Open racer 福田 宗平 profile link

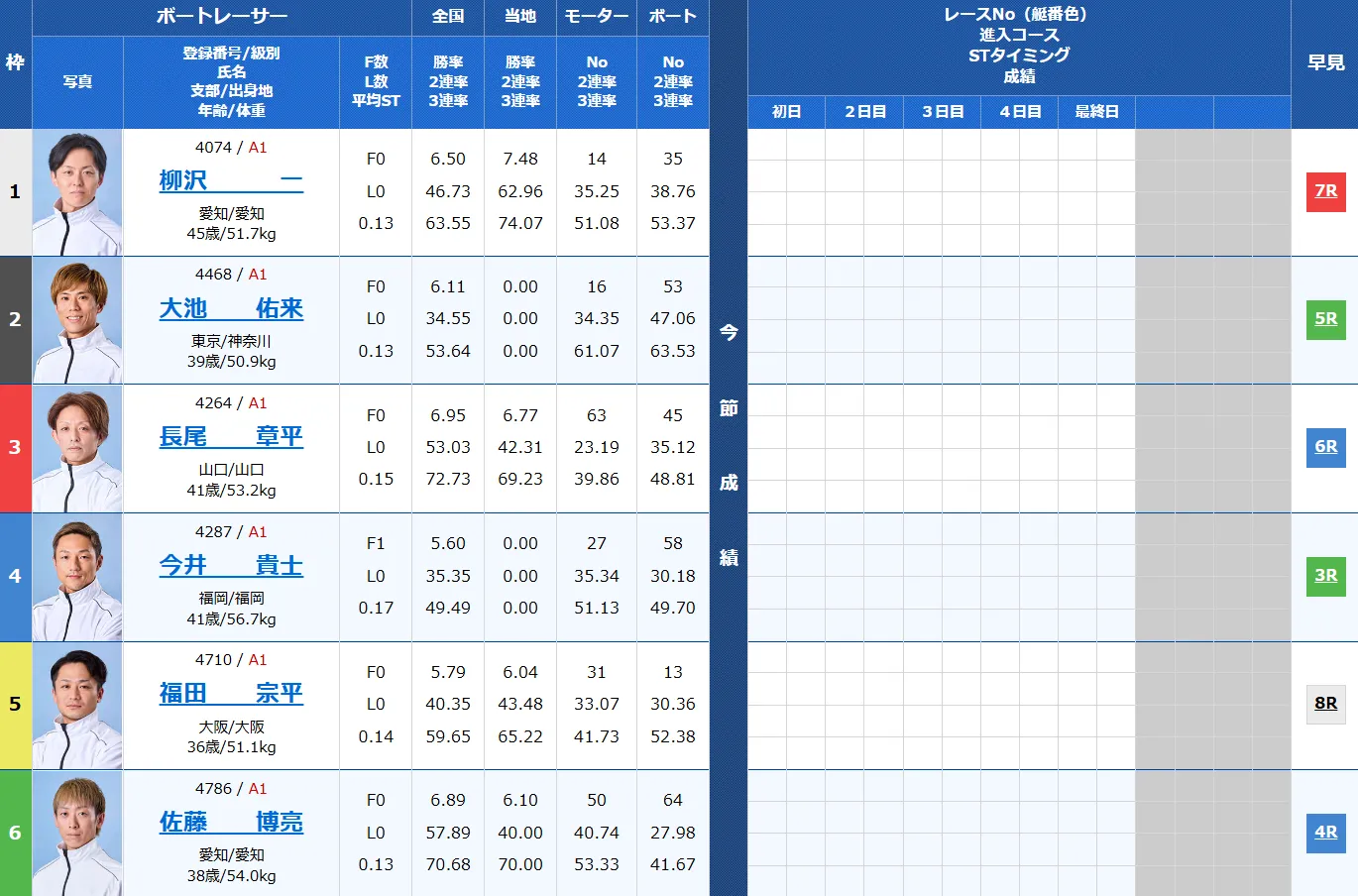coord(231,694)
